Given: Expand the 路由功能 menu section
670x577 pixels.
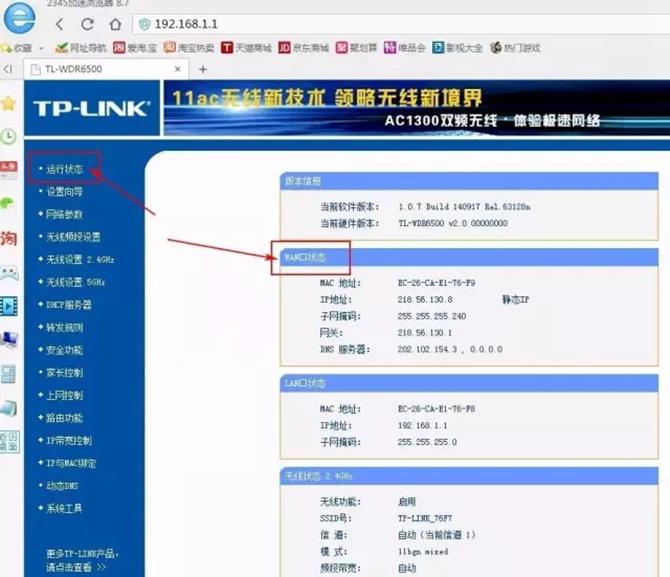Looking at the screenshot, I should 65,418.
